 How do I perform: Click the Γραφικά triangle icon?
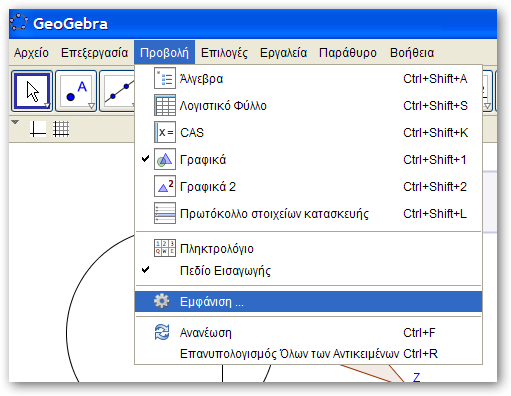[x=165, y=159]
